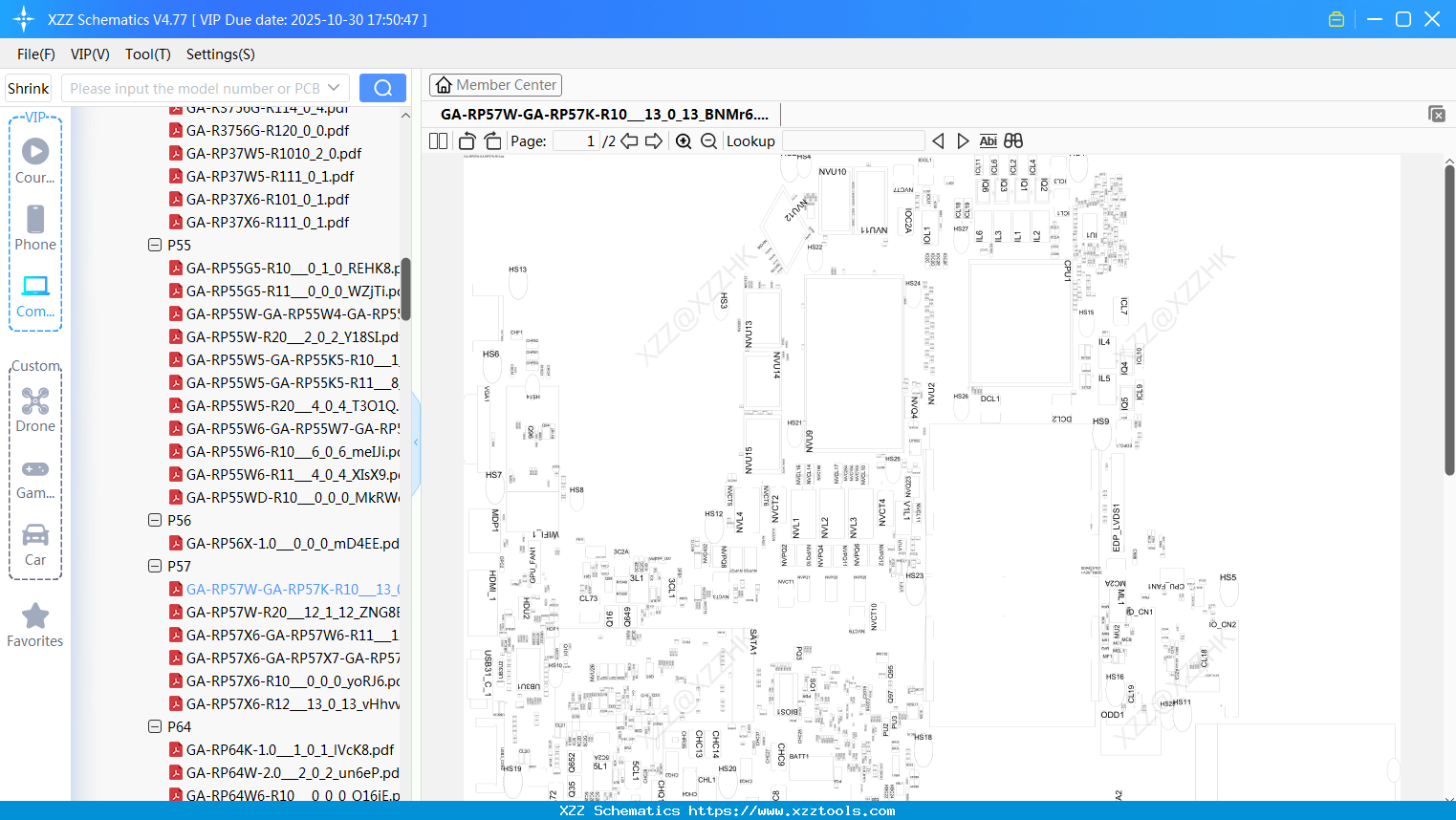Open the xzztools.com link in footer
The width and height of the screenshot is (1456, 820).
[x=792, y=810]
